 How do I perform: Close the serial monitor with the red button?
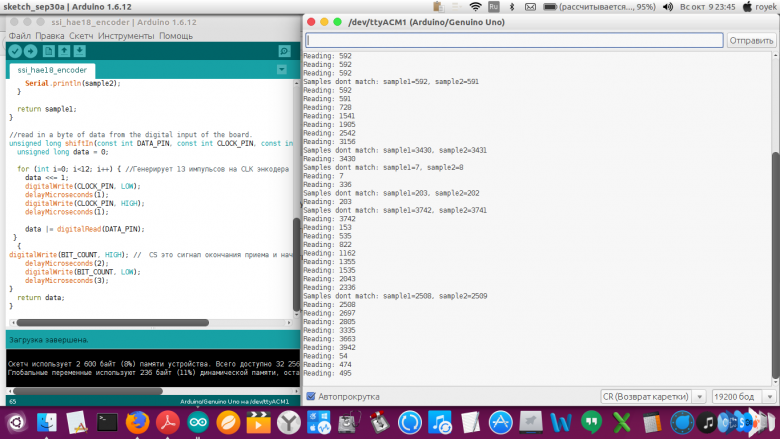pyautogui.click(x=311, y=22)
